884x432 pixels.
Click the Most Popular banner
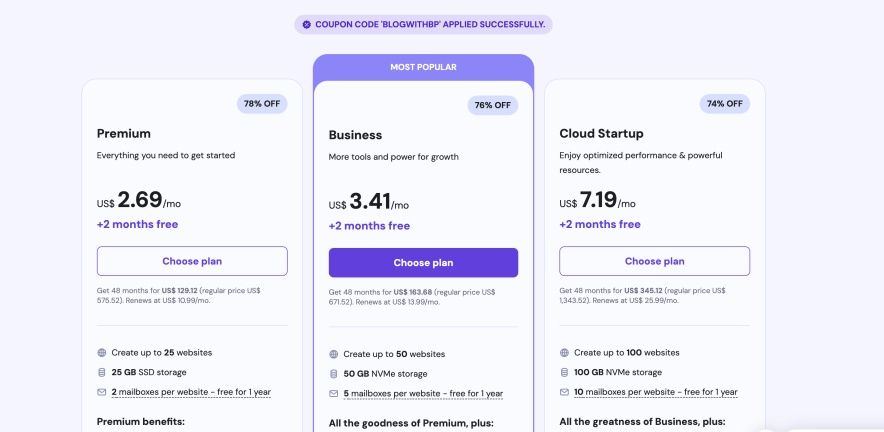click(x=423, y=67)
